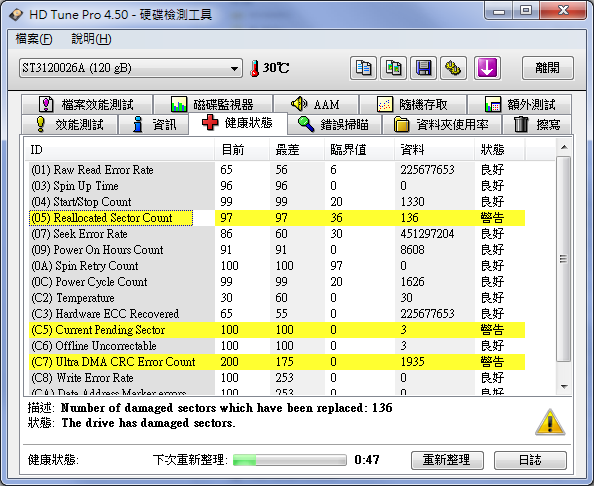594x486 pixels.
Task: Select the (C2) Temperature row
Action: 277,298
